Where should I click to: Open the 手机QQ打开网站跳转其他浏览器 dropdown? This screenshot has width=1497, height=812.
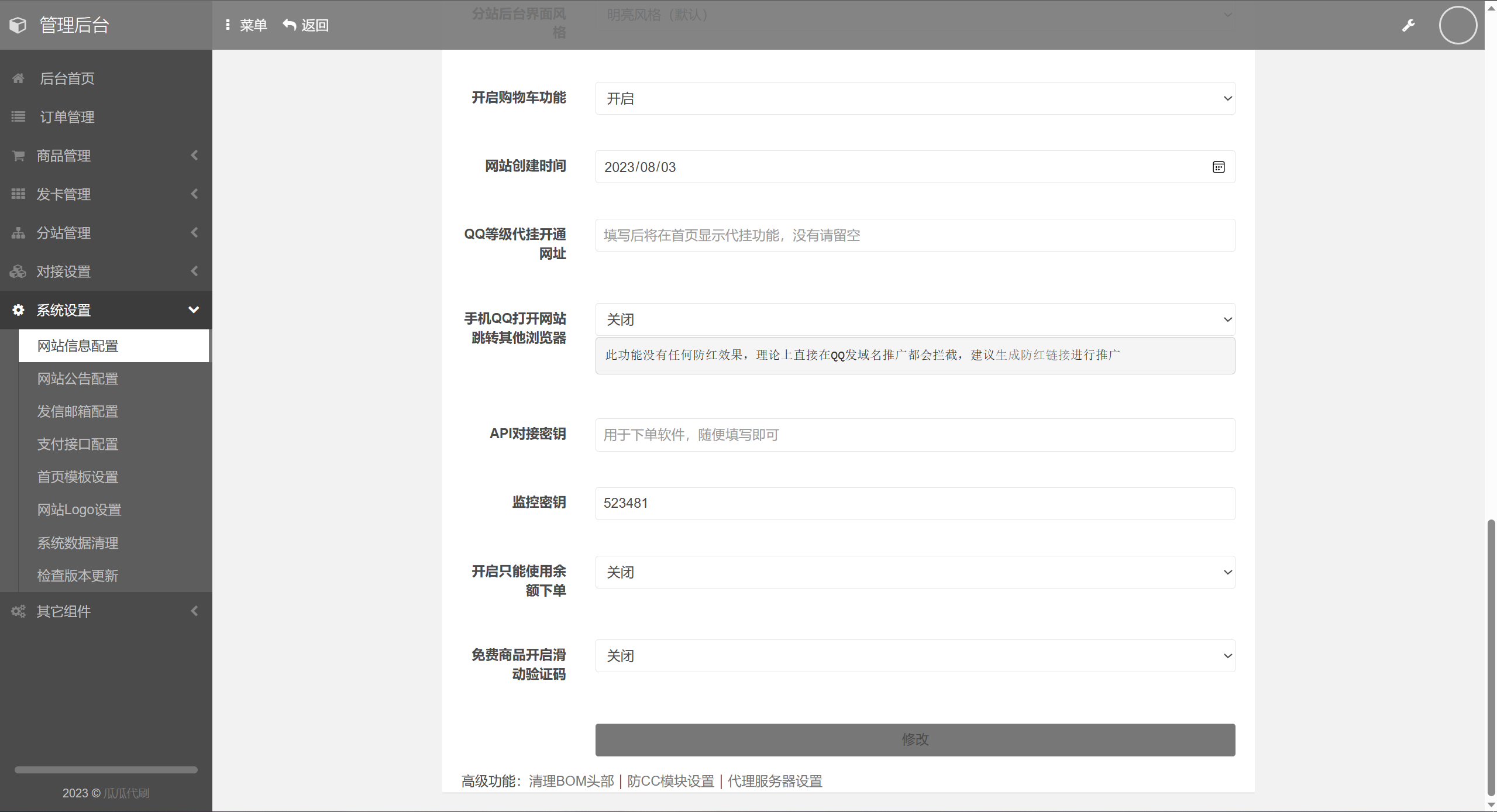coord(914,319)
